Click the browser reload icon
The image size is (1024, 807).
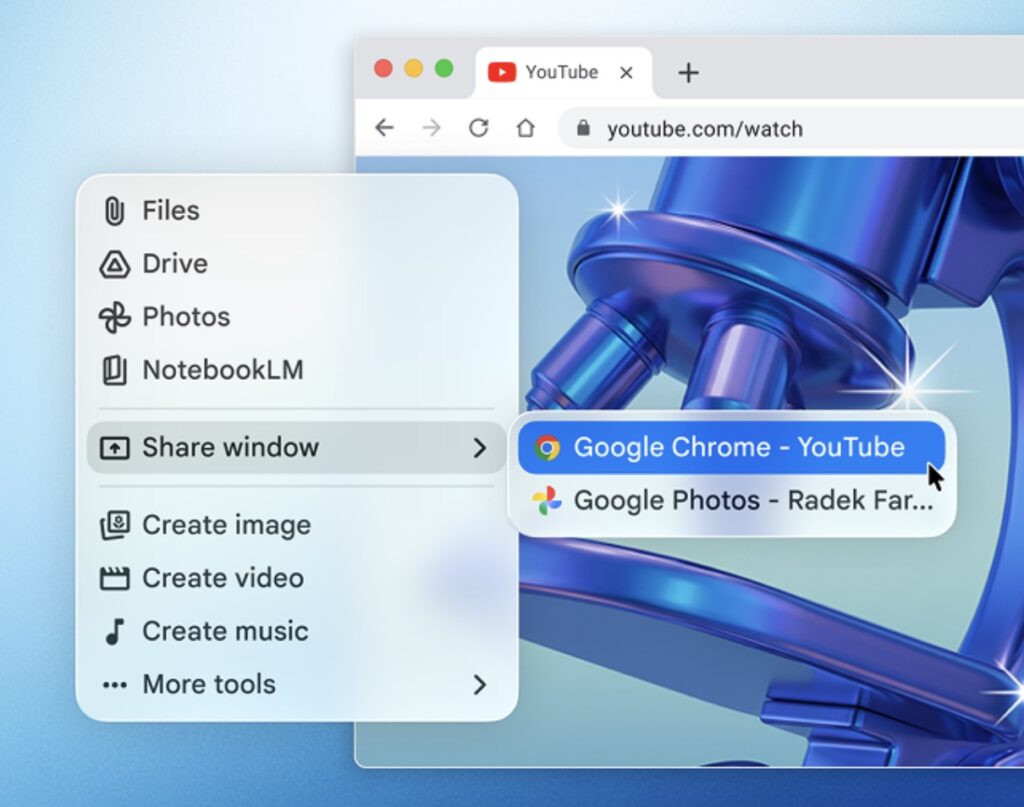479,128
